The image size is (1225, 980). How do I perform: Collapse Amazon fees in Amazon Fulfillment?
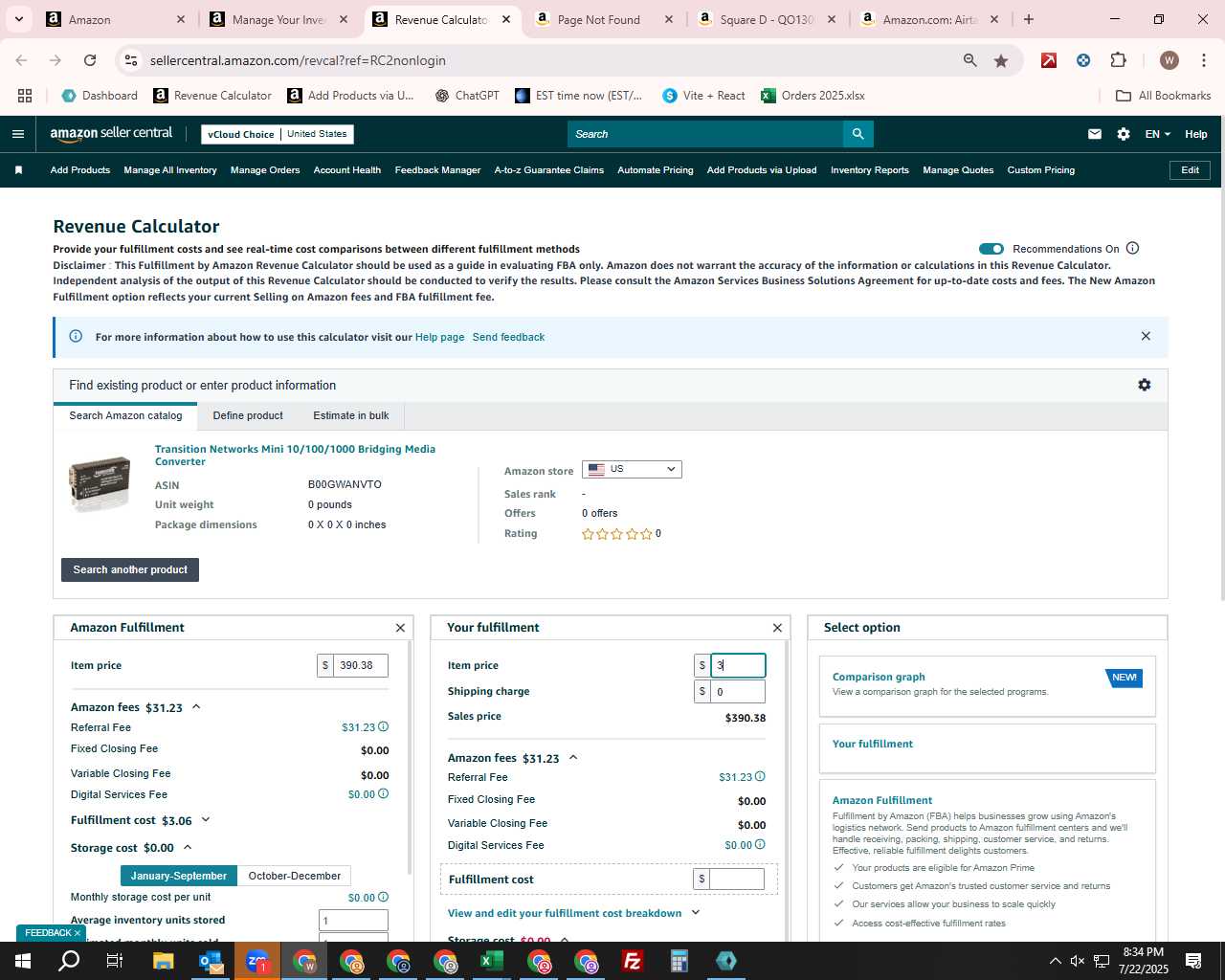pos(196,707)
